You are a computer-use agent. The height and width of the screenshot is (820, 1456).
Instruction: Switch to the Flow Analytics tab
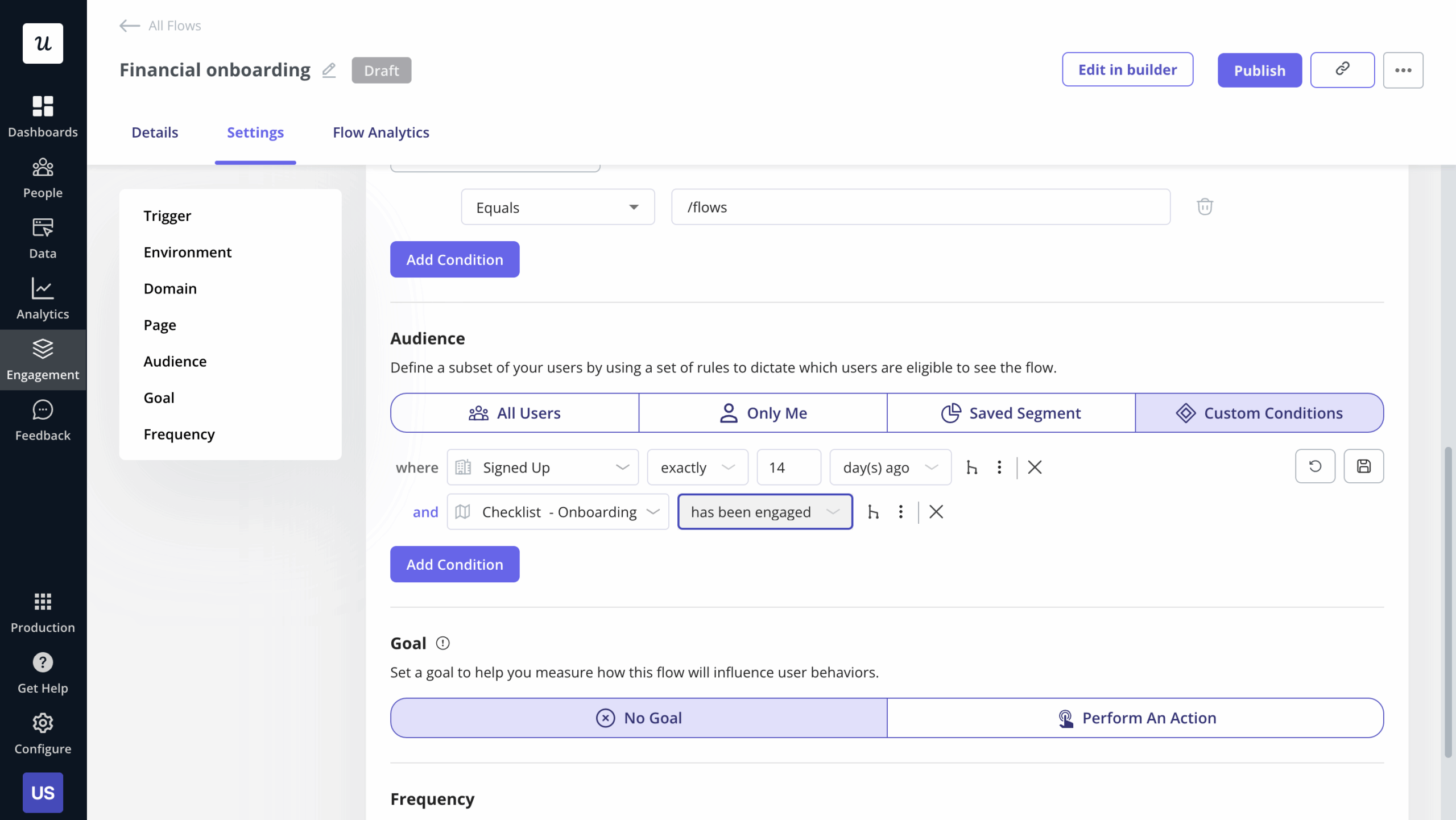point(380,132)
